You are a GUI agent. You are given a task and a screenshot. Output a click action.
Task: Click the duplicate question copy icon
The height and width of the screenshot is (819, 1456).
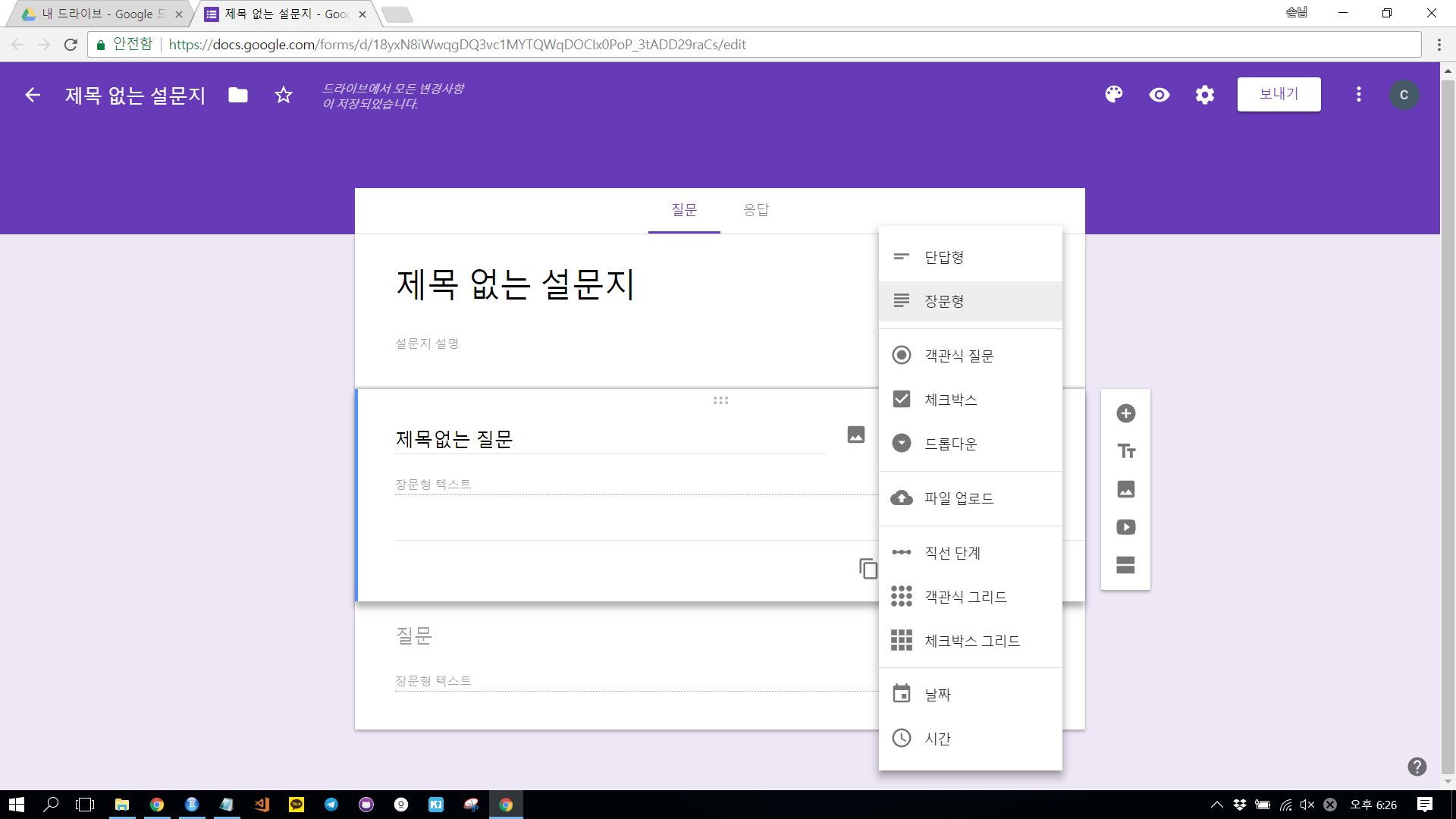pos(868,568)
